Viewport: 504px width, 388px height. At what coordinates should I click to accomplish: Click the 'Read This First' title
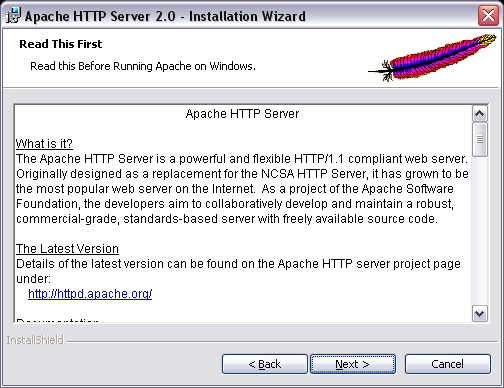61,44
